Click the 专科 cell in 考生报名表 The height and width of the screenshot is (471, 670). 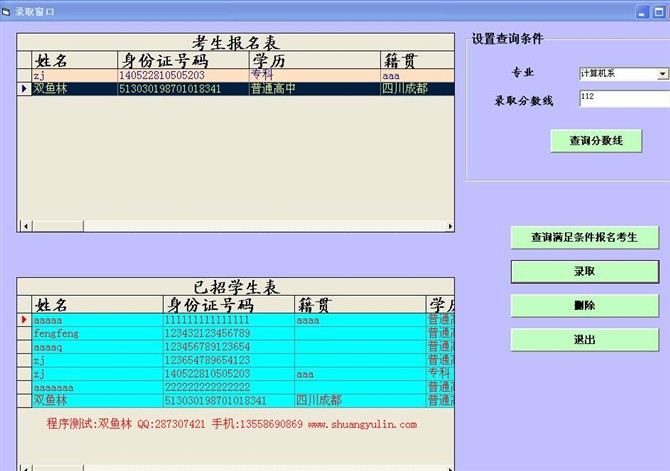pyautogui.click(x=315, y=75)
